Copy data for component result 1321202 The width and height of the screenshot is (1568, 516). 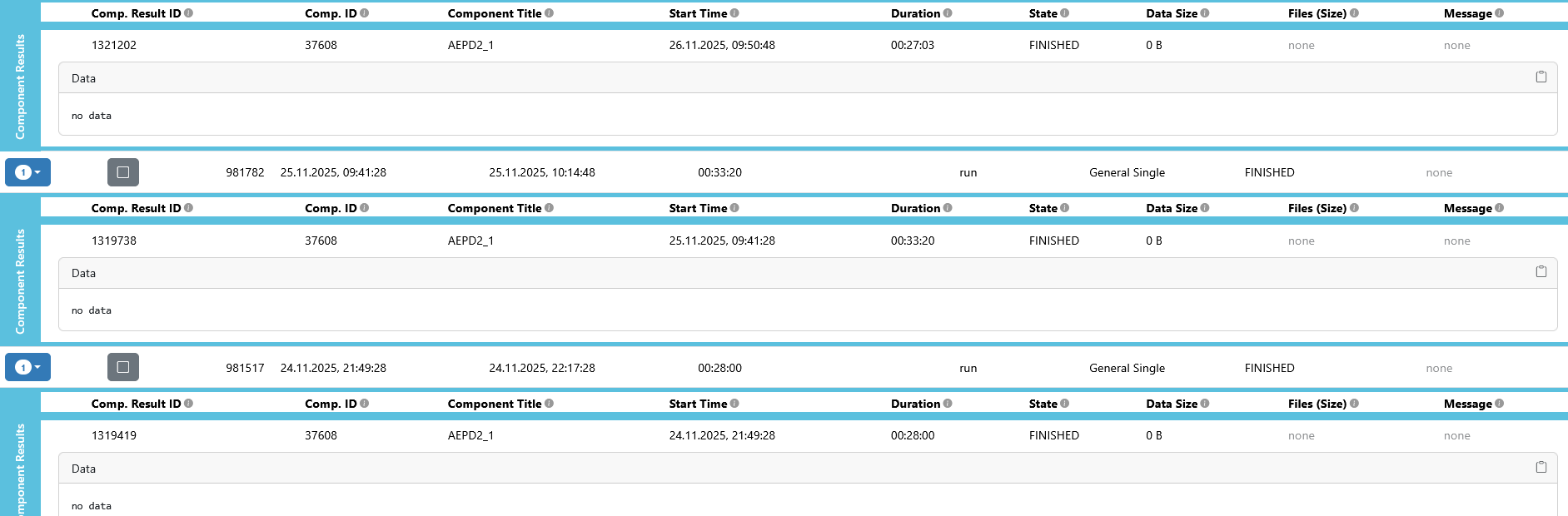(1541, 77)
